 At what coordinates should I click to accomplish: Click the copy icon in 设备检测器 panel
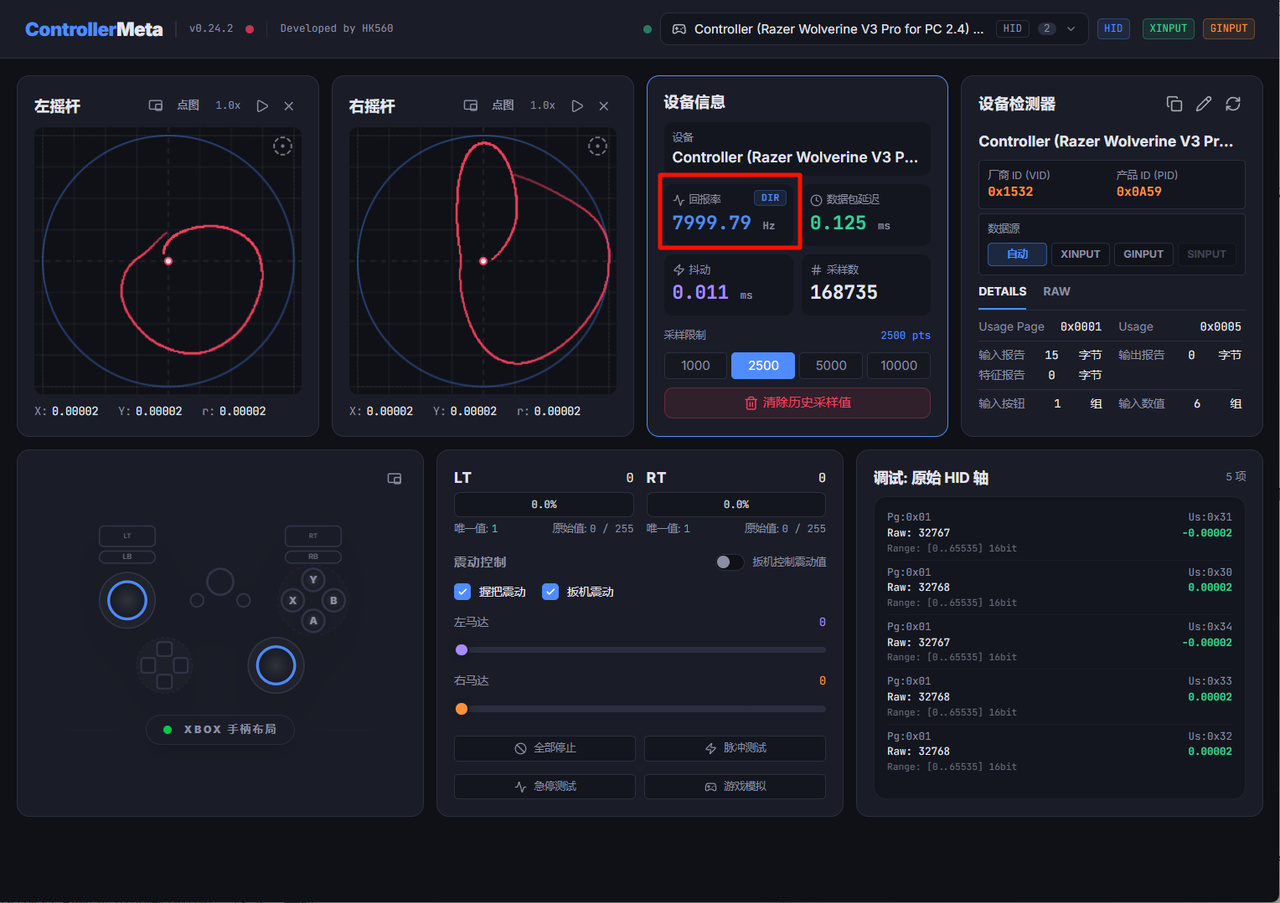pyautogui.click(x=1174, y=104)
